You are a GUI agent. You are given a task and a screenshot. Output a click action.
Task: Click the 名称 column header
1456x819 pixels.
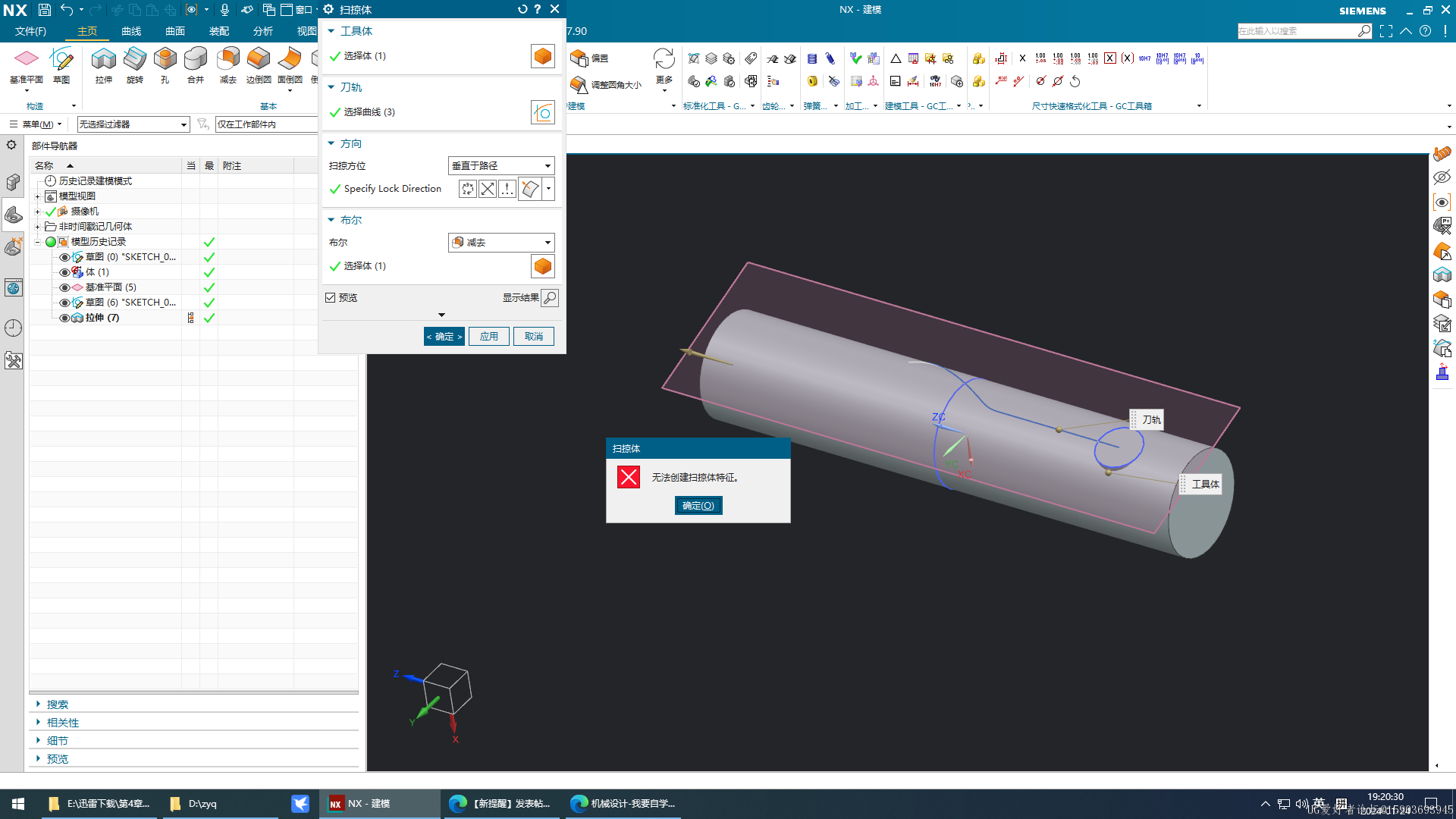pyautogui.click(x=106, y=166)
